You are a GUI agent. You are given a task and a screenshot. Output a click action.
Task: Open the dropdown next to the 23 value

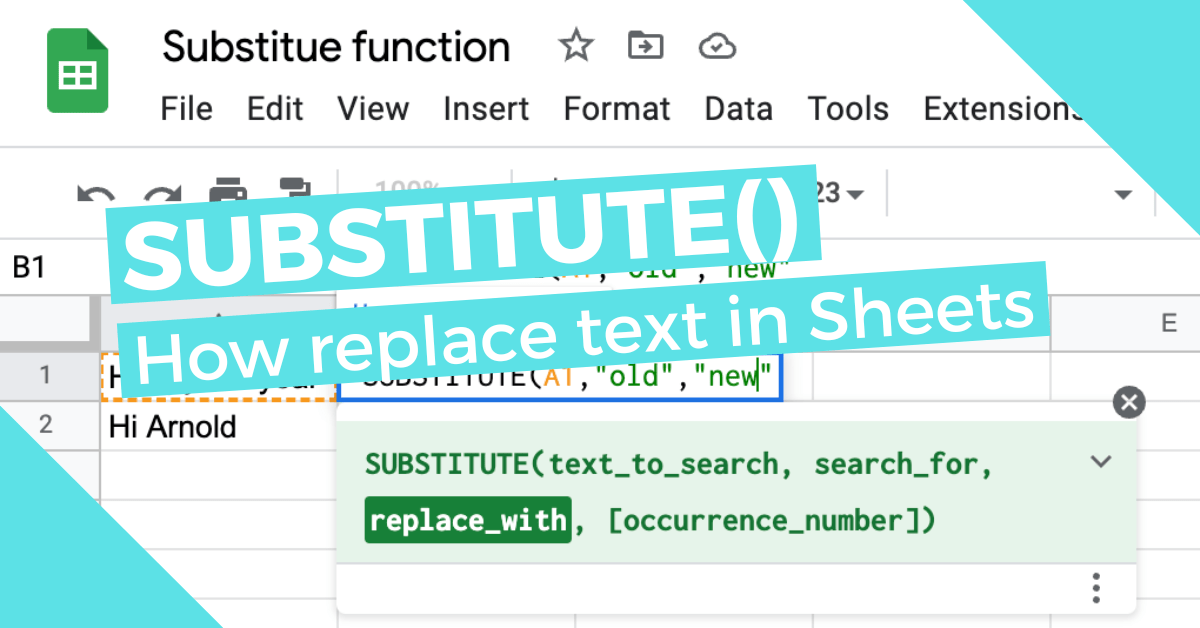(855, 192)
